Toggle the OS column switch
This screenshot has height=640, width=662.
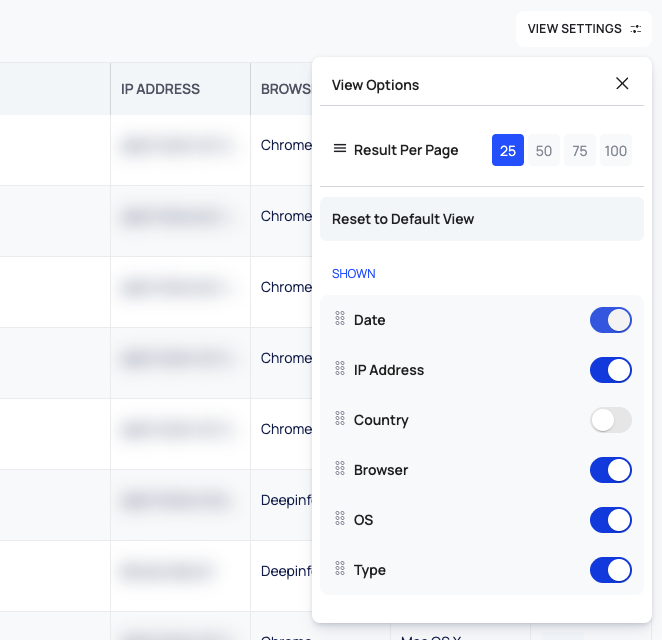click(610, 520)
